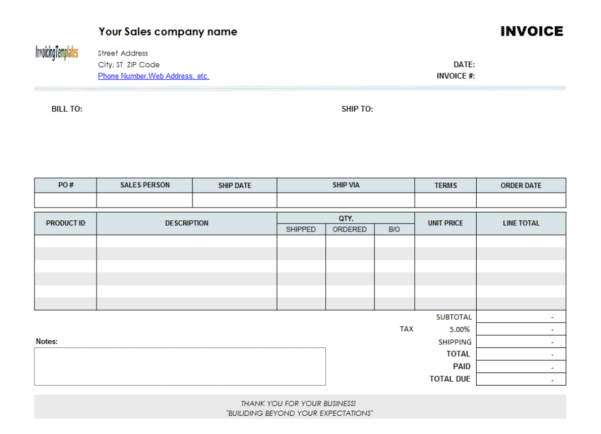Open the Phone Number, Web Address link
601x434 pixels.
pos(153,76)
